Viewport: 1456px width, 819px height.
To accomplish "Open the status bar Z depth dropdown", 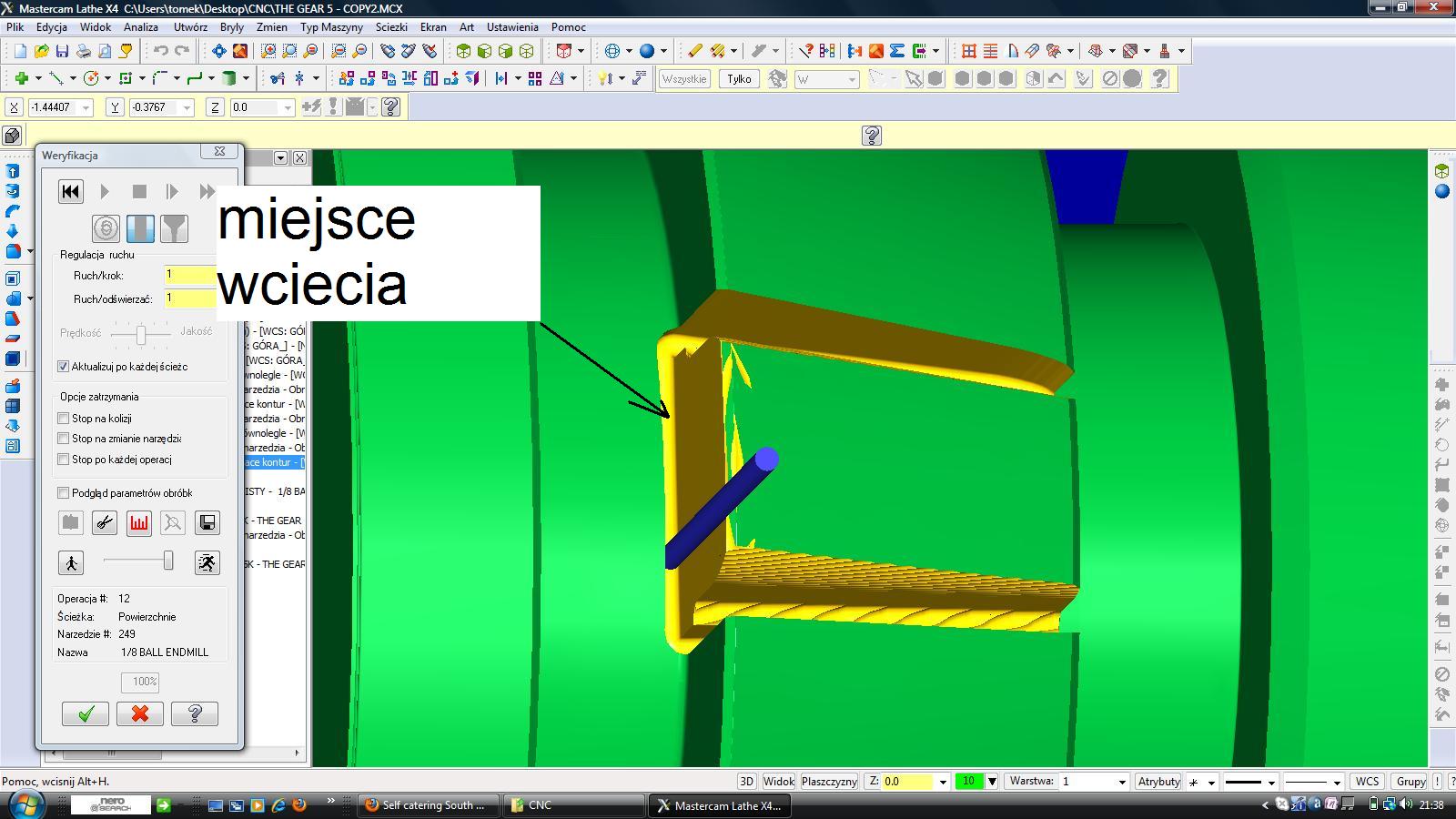I will tap(943, 782).
